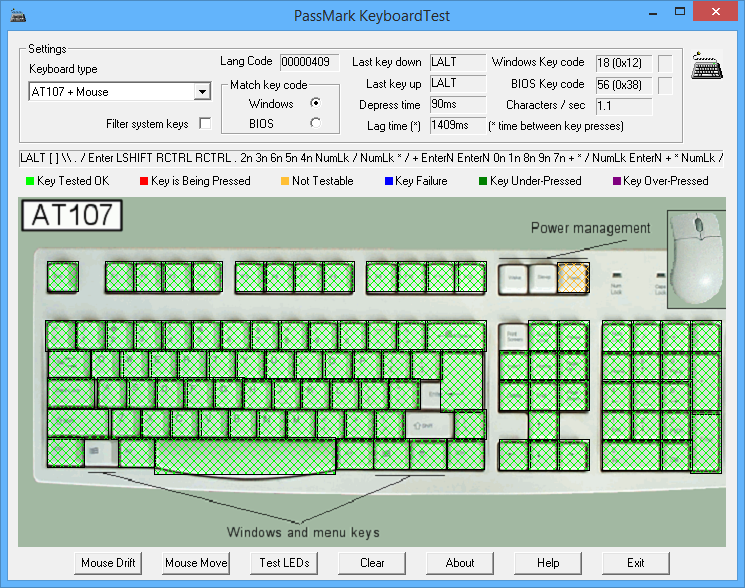Image resolution: width=745 pixels, height=588 pixels.
Task: Clear the tested keys
Action: click(x=372, y=563)
